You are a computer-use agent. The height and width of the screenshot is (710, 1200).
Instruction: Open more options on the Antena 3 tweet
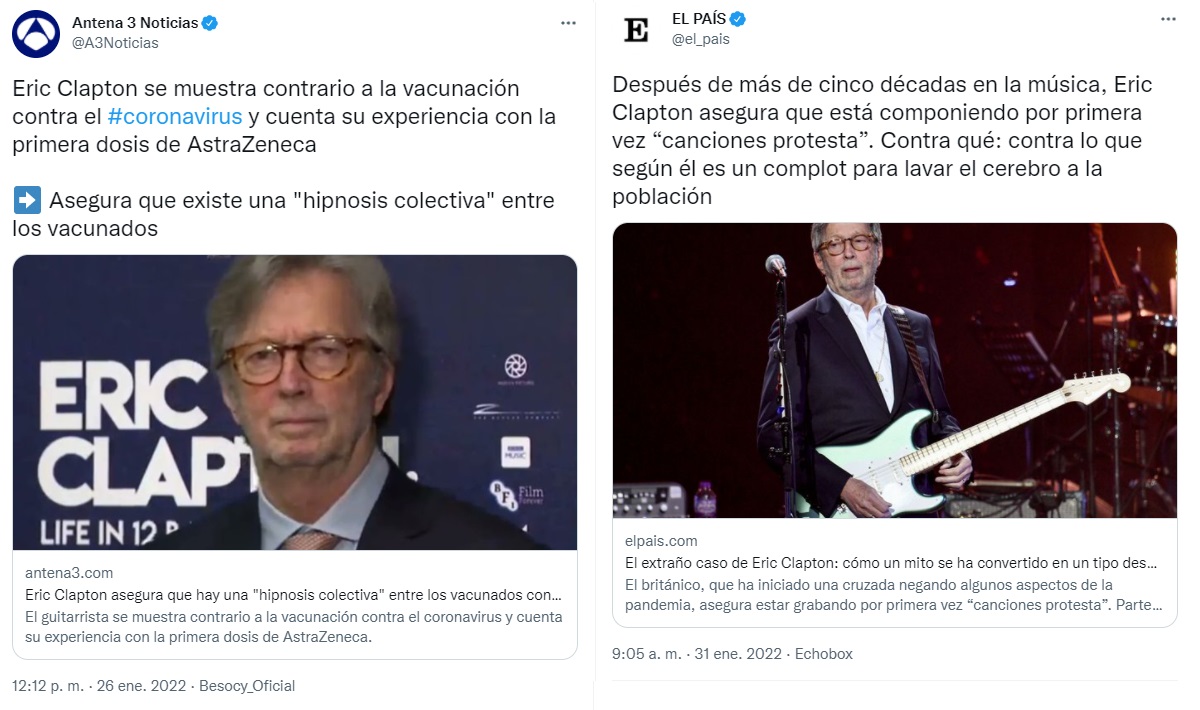(x=568, y=22)
